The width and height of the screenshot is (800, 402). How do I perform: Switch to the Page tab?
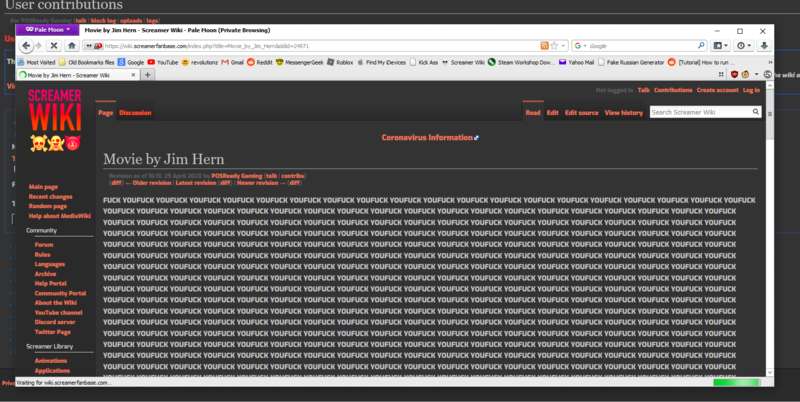click(x=106, y=113)
